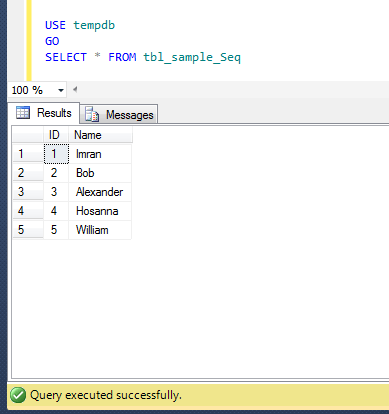Click ID cell in Bob row
The height and width of the screenshot is (414, 389).
pyautogui.click(x=56, y=173)
